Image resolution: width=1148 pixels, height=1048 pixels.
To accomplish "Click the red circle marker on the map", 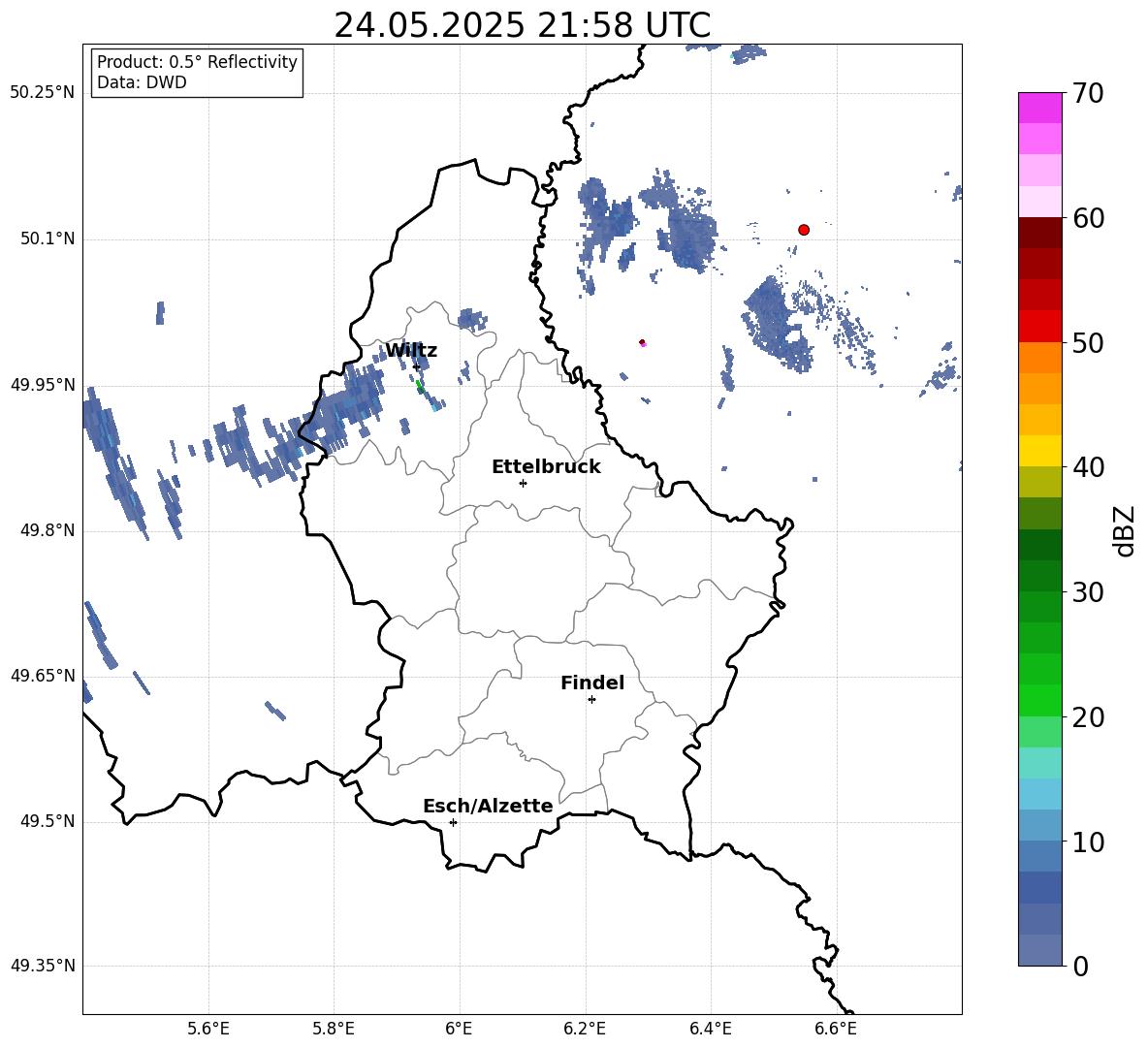I will [x=804, y=230].
